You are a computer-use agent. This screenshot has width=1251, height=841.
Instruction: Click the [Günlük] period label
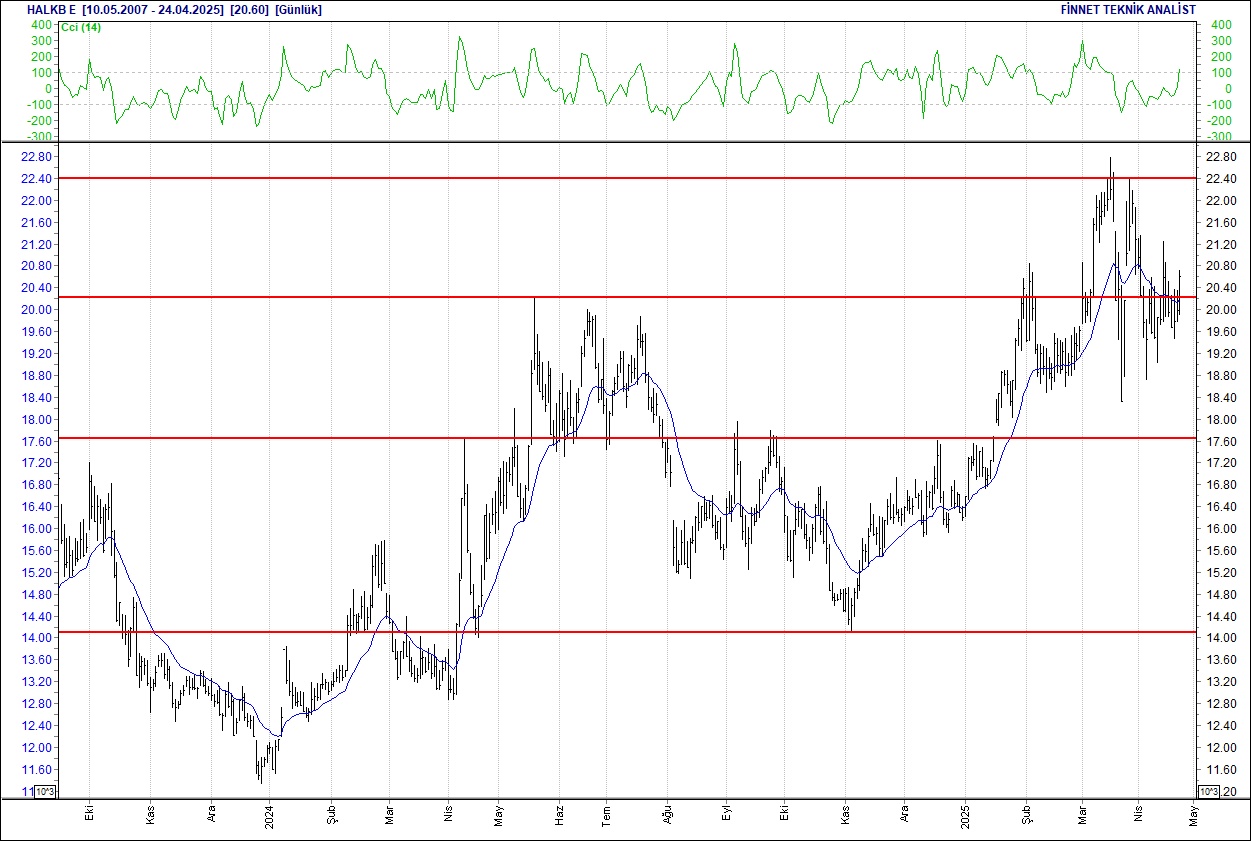[298, 10]
